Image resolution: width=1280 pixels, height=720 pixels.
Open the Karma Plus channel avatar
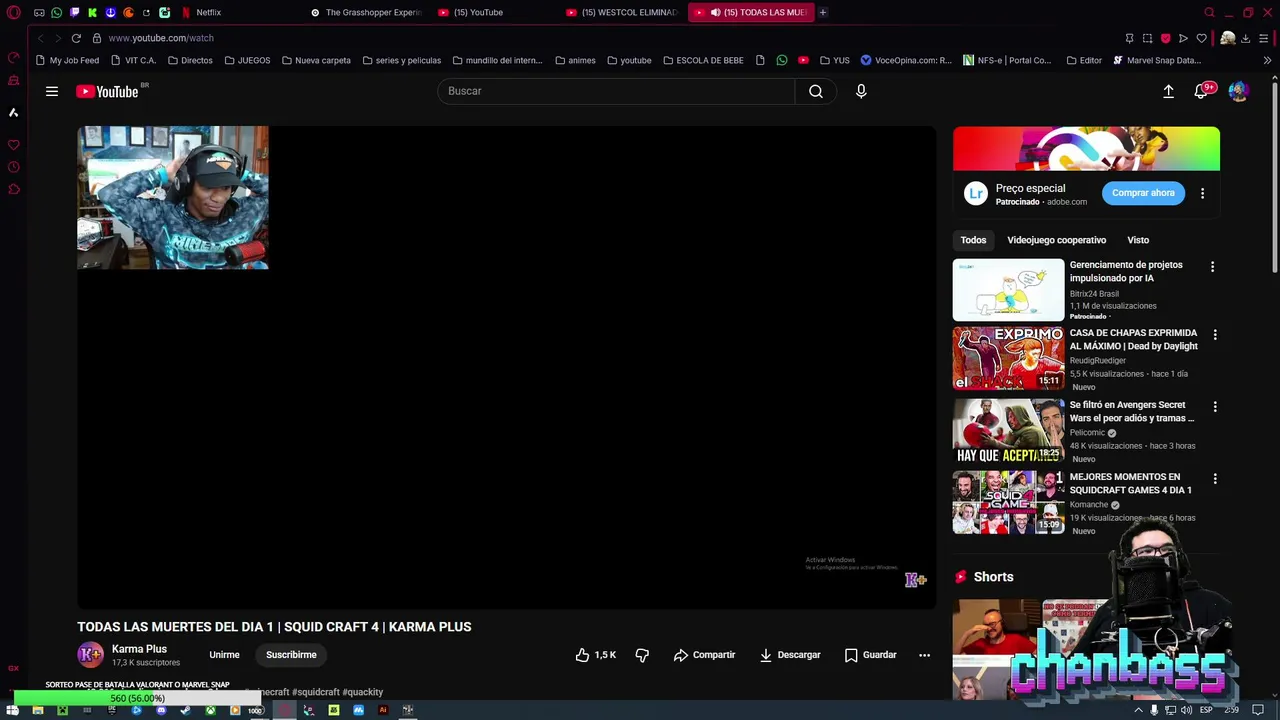[90, 655]
